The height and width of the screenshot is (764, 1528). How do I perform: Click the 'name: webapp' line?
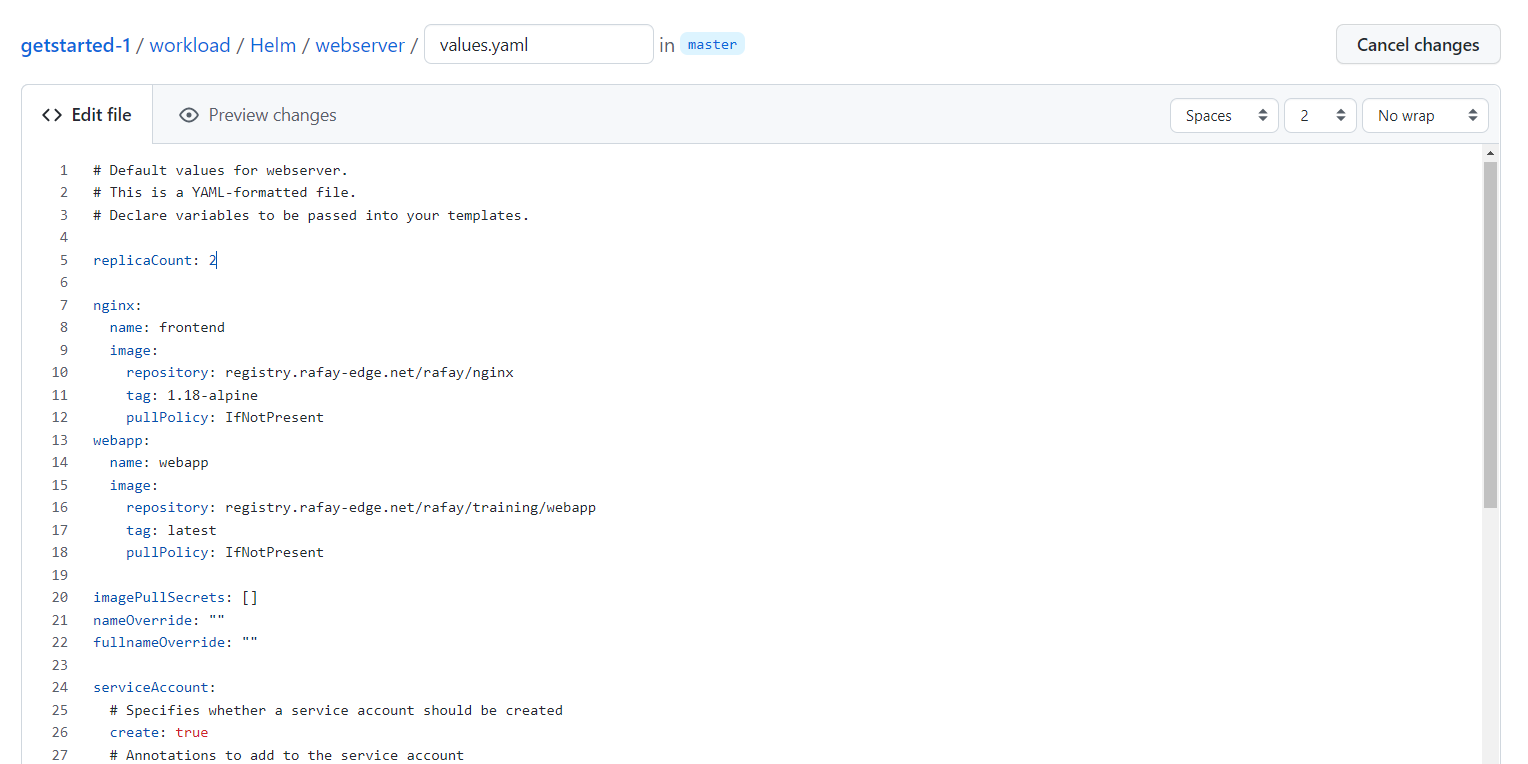pyautogui.click(x=159, y=462)
